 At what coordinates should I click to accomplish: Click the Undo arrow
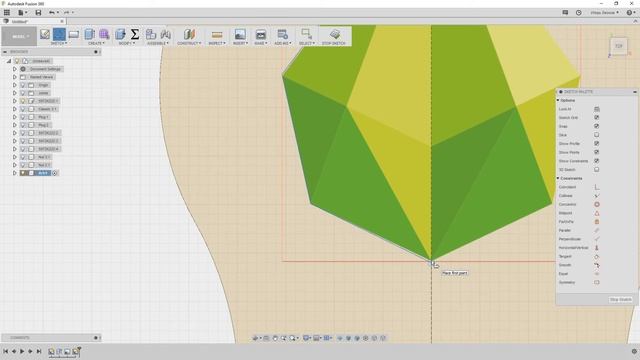(x=51, y=13)
